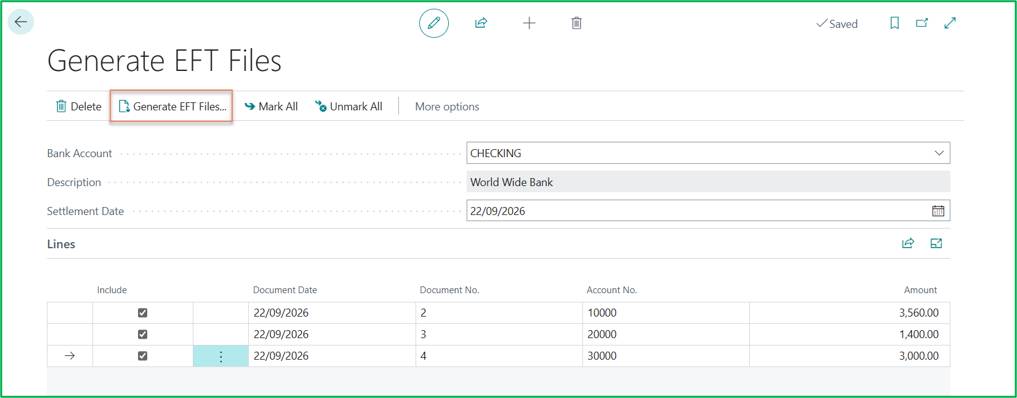This screenshot has height=398, width=1017.
Task: Click account number 20000 cell
Action: pos(666,334)
